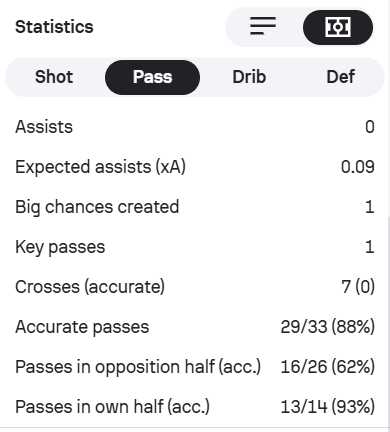Click the 7 (0) crosses value
The width and height of the screenshot is (390, 432).
pyautogui.click(x=358, y=287)
